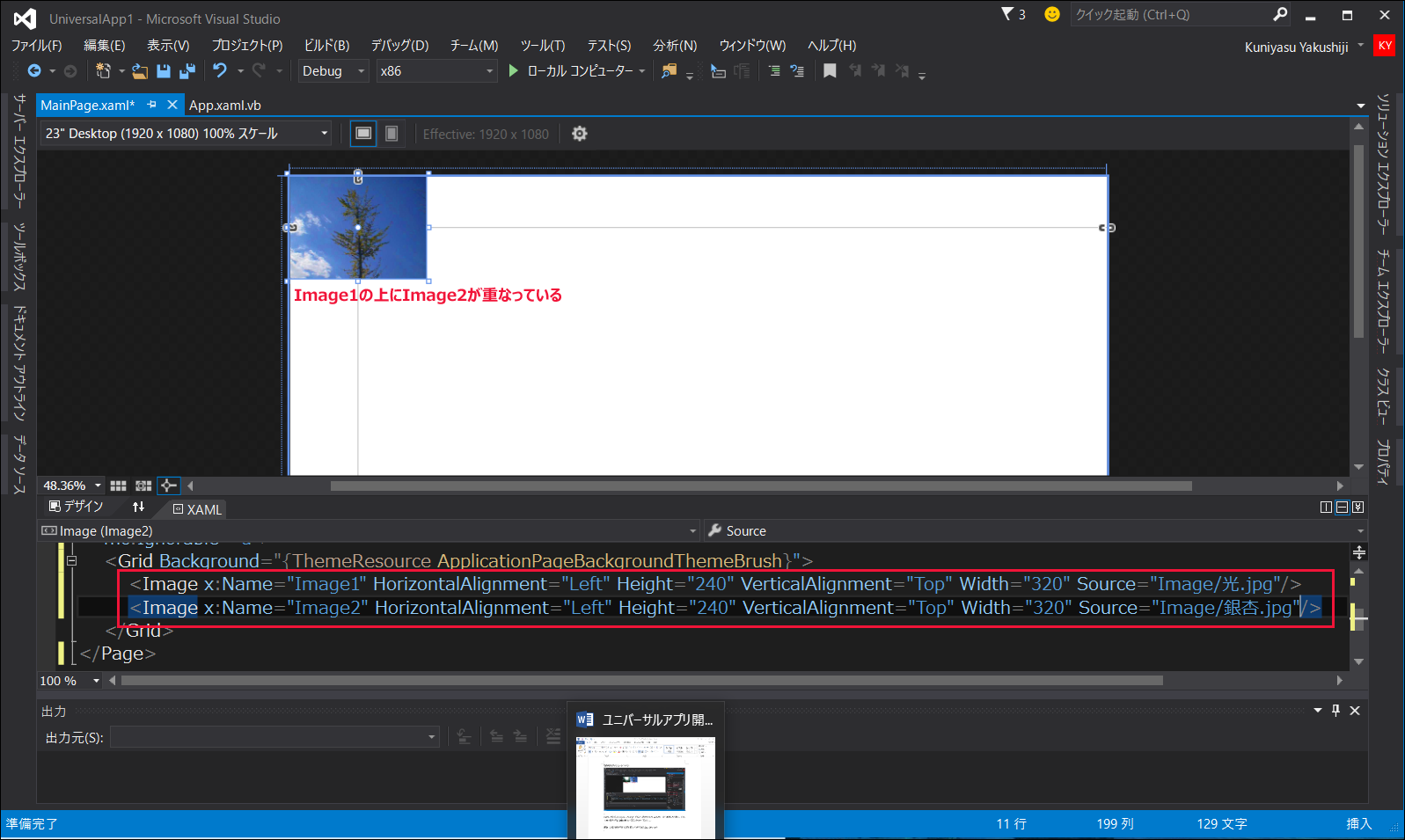
Task: Save the current file with the disk icon
Action: 164,71
